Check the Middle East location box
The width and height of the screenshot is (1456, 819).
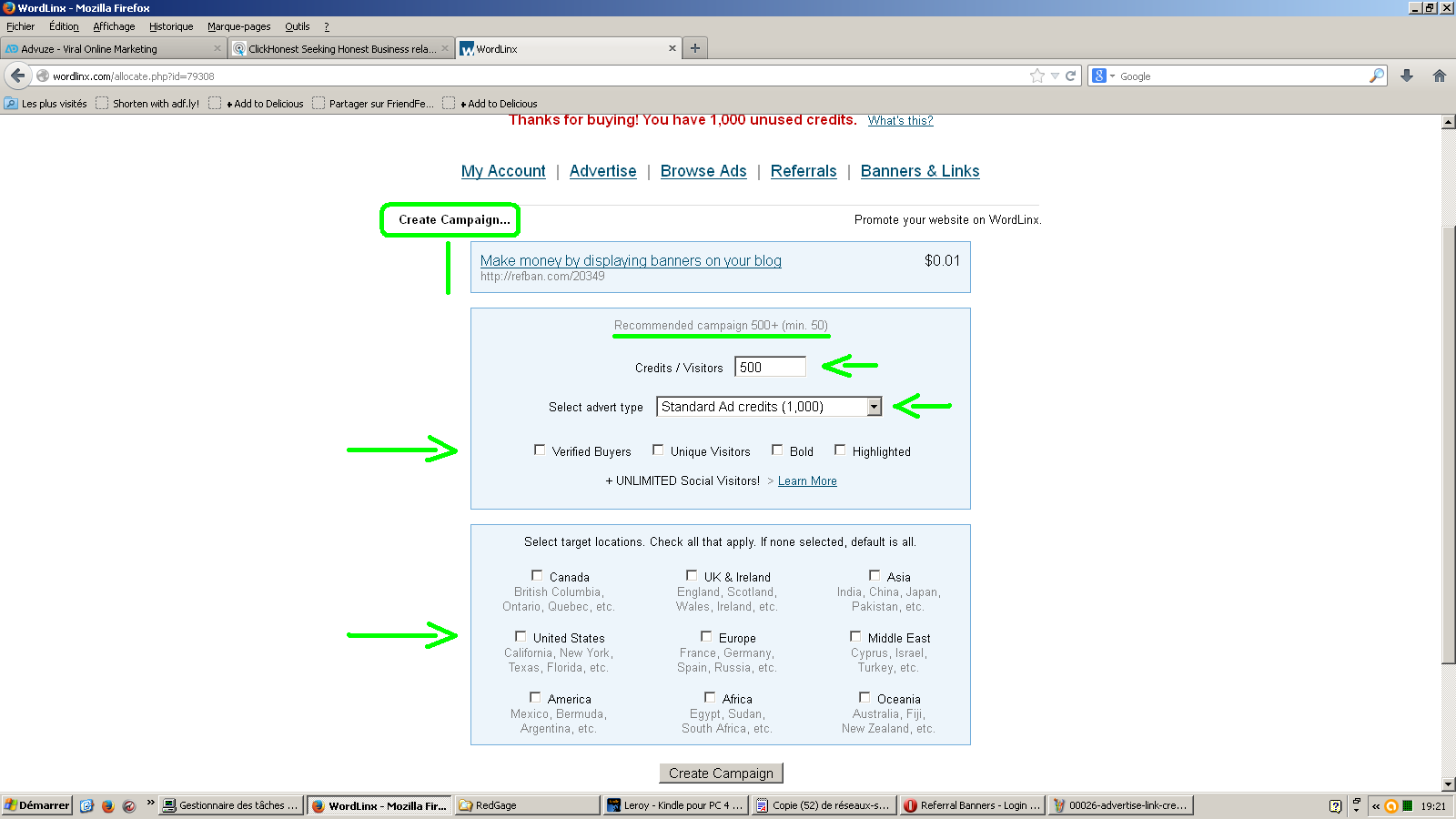[x=855, y=636]
